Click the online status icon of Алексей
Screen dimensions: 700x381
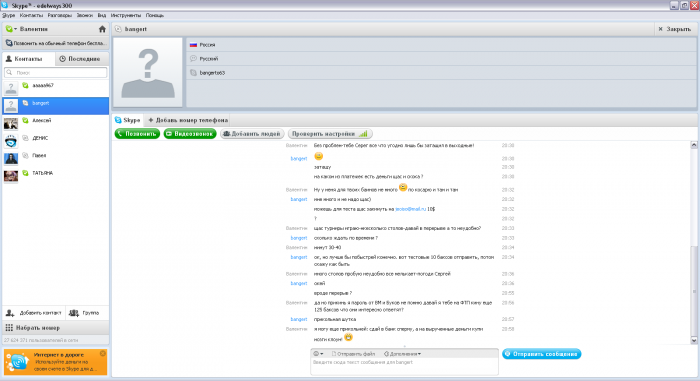[x=25, y=121]
